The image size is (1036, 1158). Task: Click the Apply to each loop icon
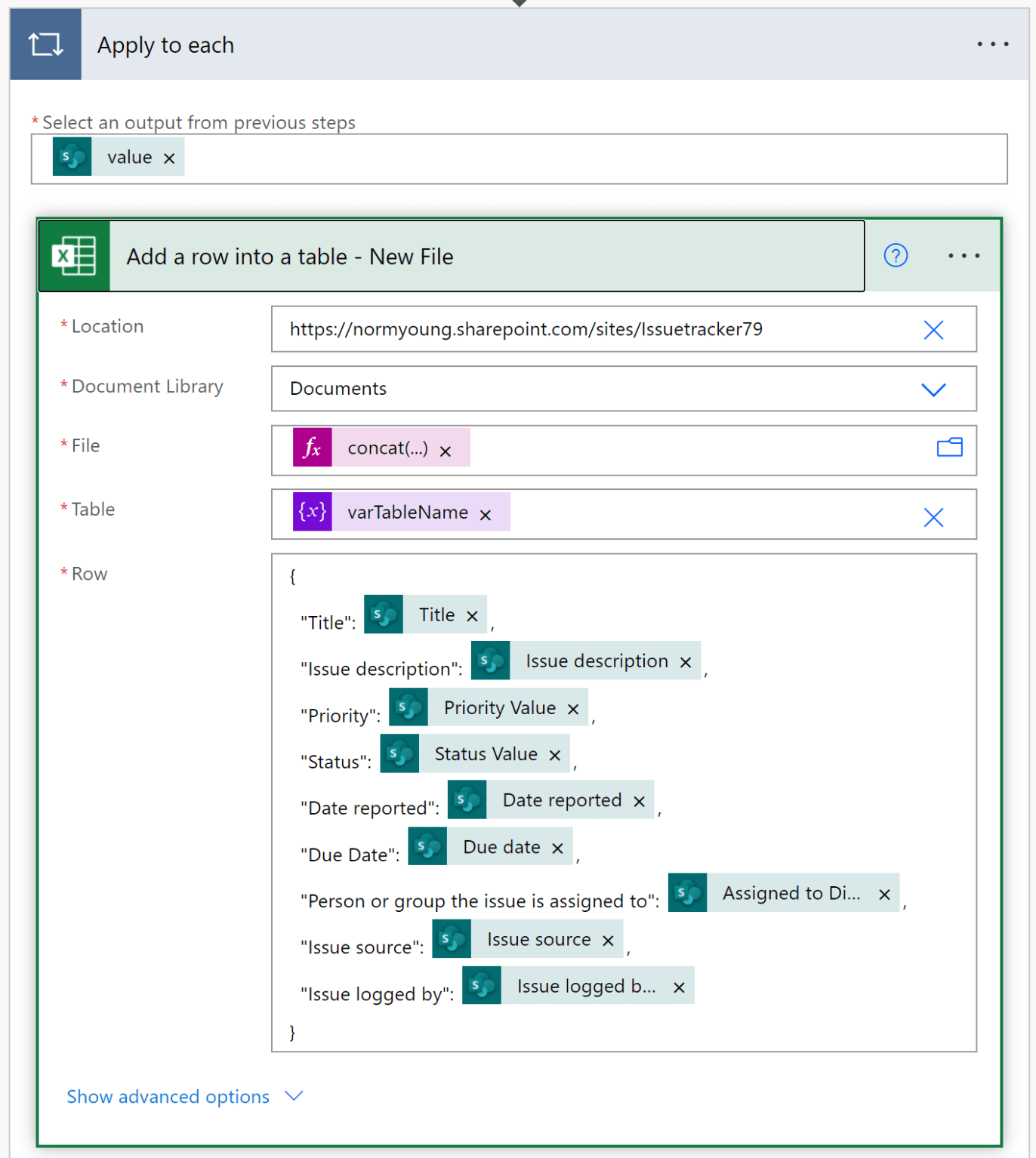[x=45, y=44]
